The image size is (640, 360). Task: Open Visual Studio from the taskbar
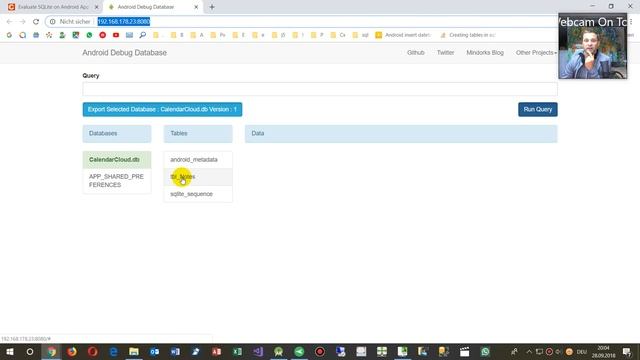[258, 351]
